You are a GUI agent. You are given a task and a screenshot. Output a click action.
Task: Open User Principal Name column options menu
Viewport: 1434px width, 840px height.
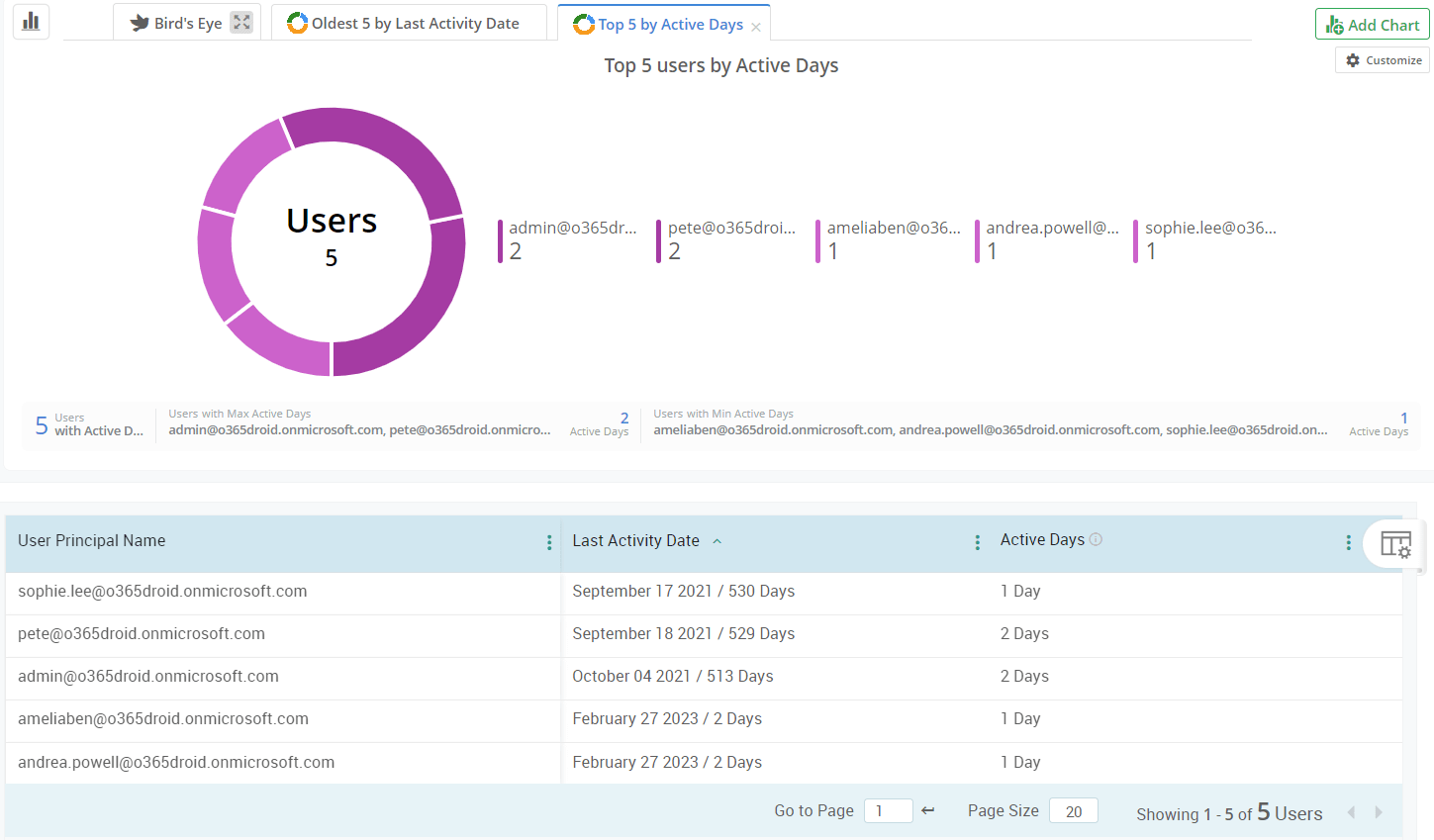(x=549, y=542)
